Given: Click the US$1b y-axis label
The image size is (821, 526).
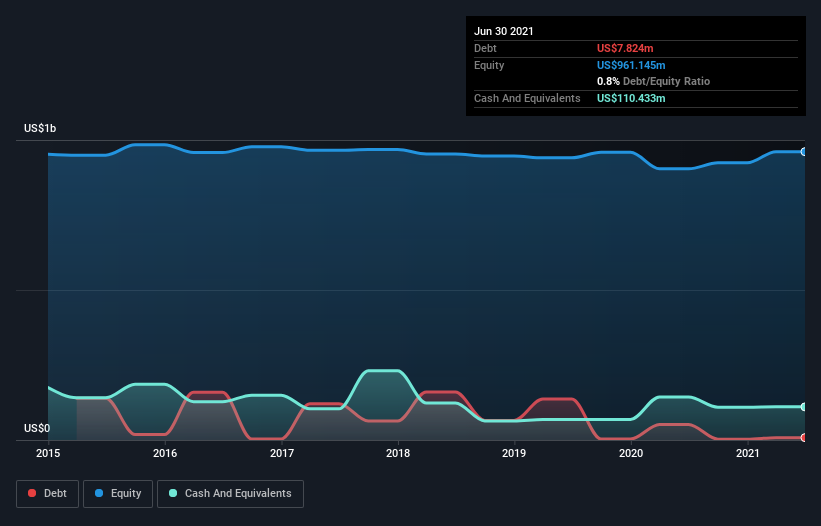Looking at the screenshot, I should 40,128.
